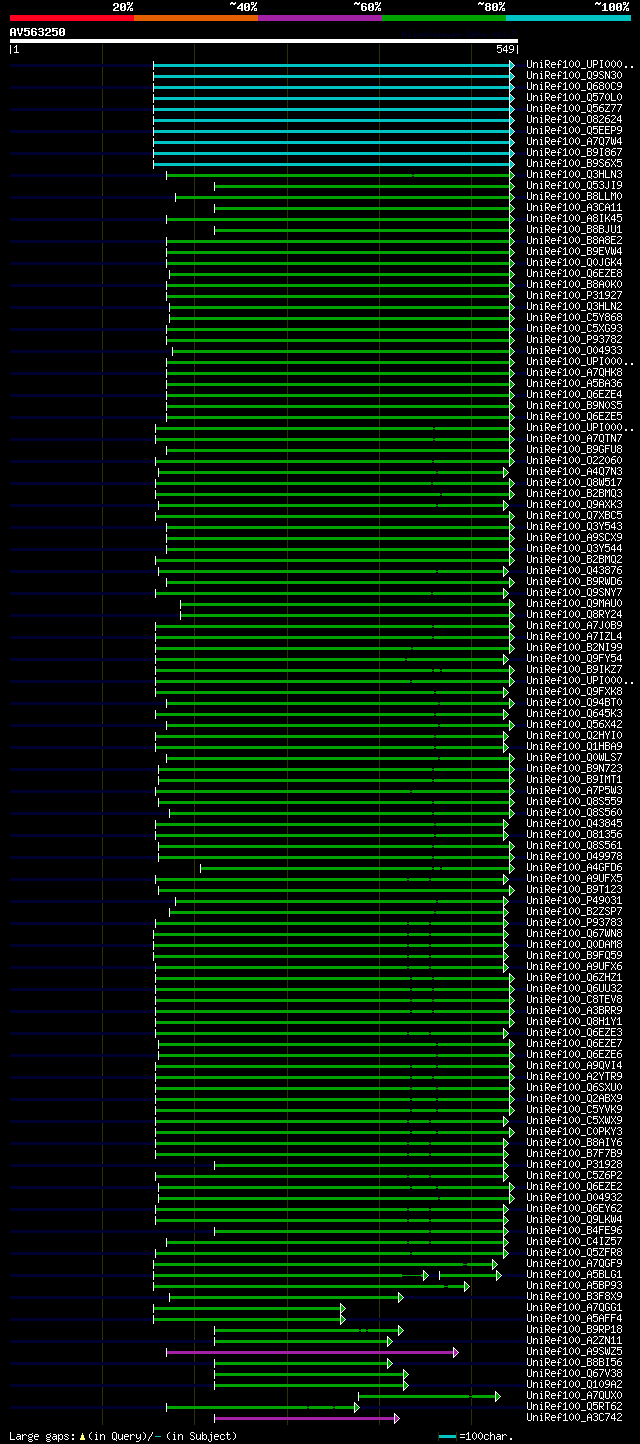This screenshot has height=1444, width=640.
Task: Click the UniRef100_A8IK45 label
Action: coord(574,218)
